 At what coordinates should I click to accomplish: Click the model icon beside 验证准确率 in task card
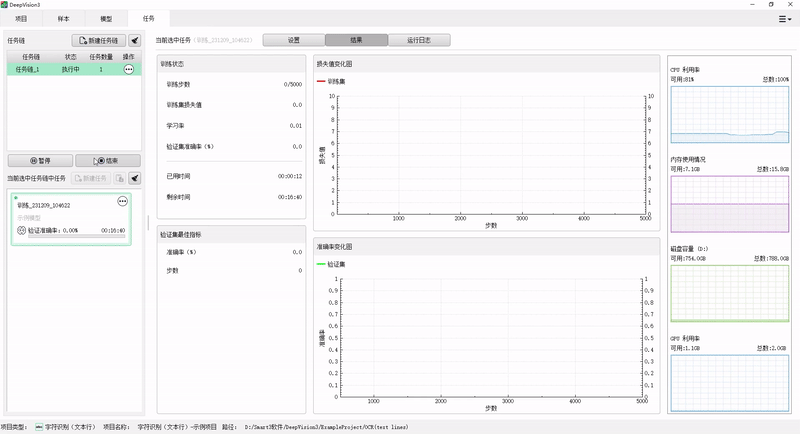click(21, 230)
